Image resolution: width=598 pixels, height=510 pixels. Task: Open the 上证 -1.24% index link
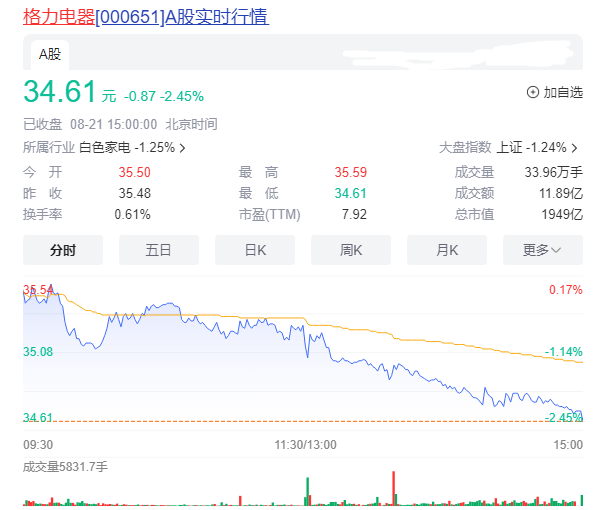point(531,147)
